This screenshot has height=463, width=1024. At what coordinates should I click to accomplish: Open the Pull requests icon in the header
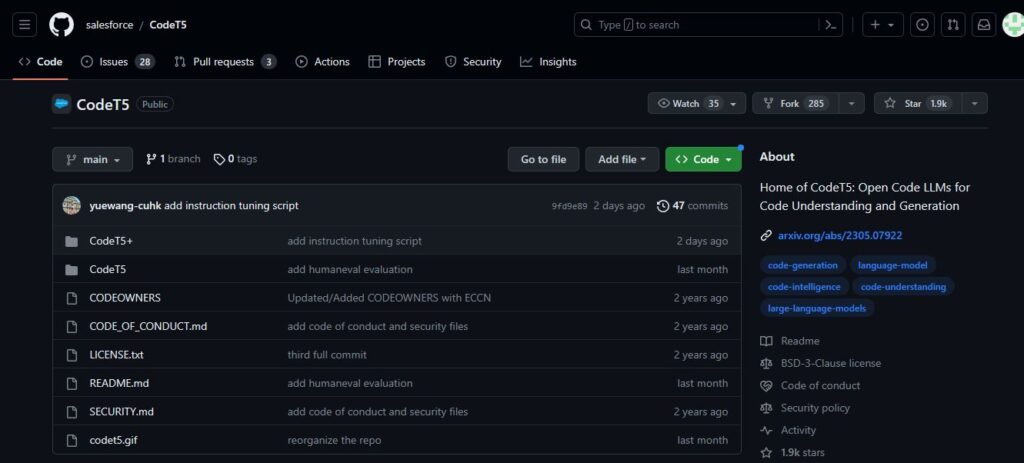[953, 25]
